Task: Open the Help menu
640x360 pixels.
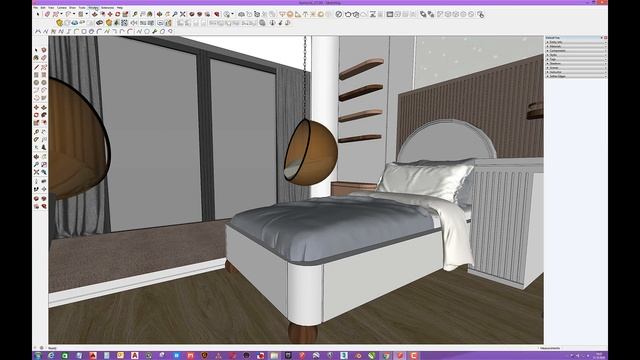Action: [120, 7]
